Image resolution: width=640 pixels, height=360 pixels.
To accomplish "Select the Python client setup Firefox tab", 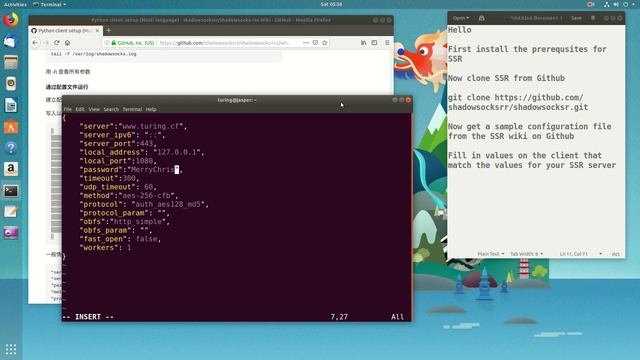I will click(64, 31).
